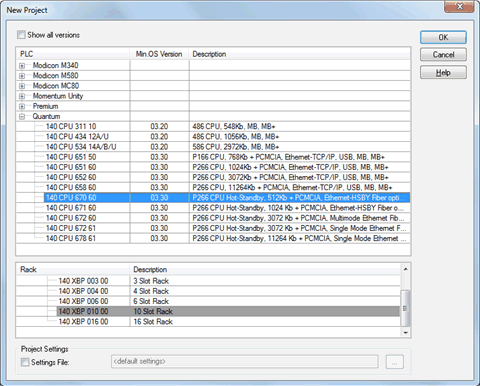Viewport: 480px width, 386px height.
Task: Select the Modicon M340 family
Action: 55,65
